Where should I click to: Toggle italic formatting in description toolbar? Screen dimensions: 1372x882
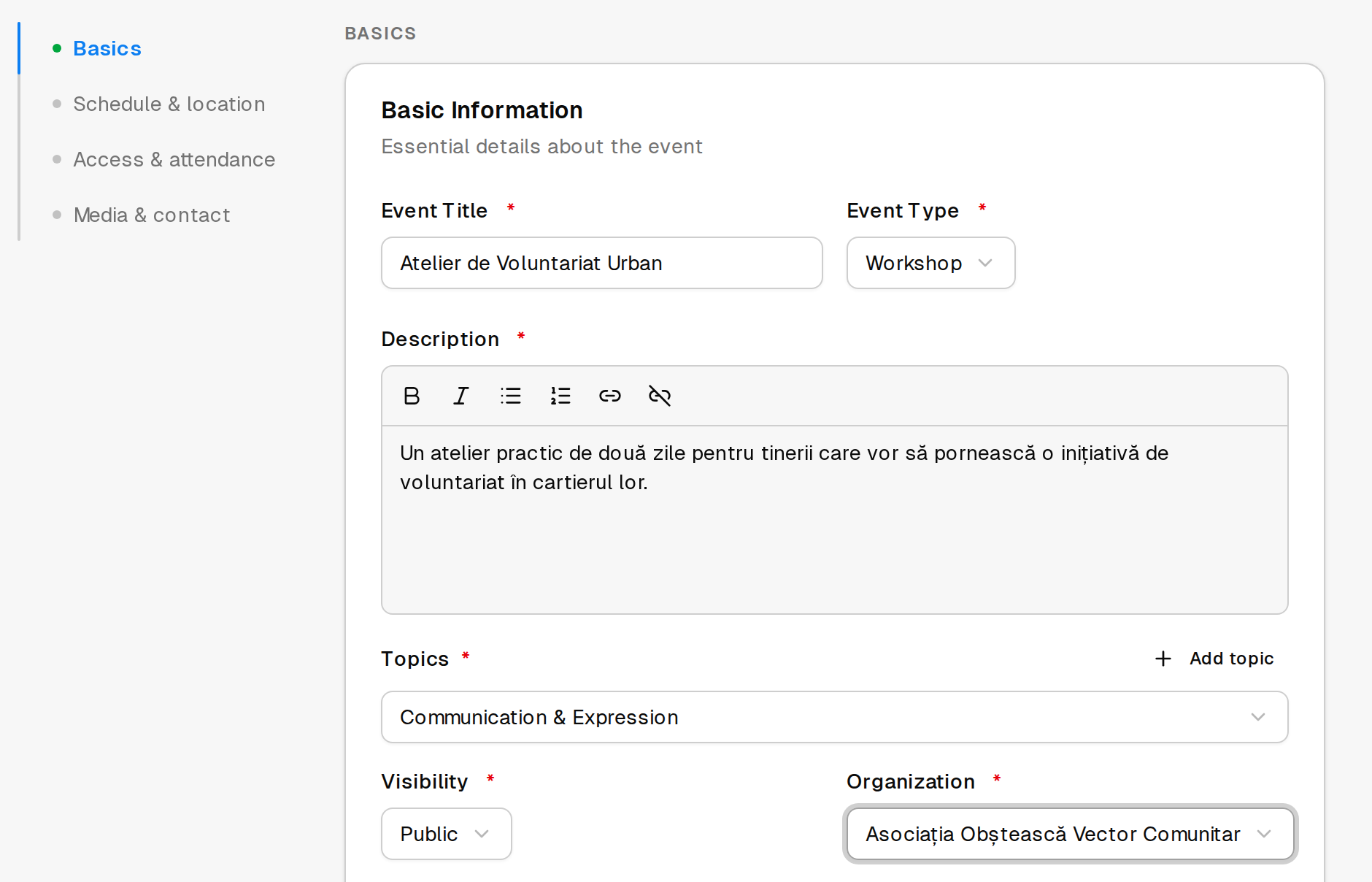tap(461, 396)
